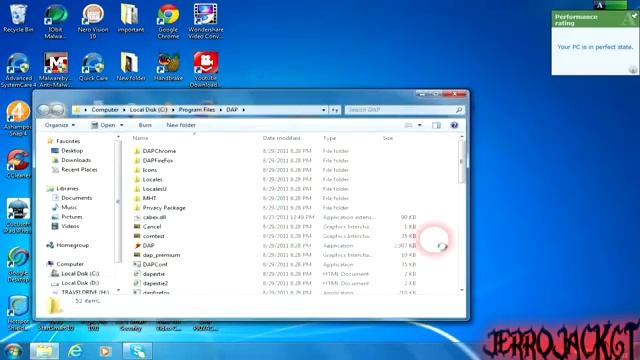Launch Internet Explorer from taskbar
This screenshot has height=360, width=640.
75,351
